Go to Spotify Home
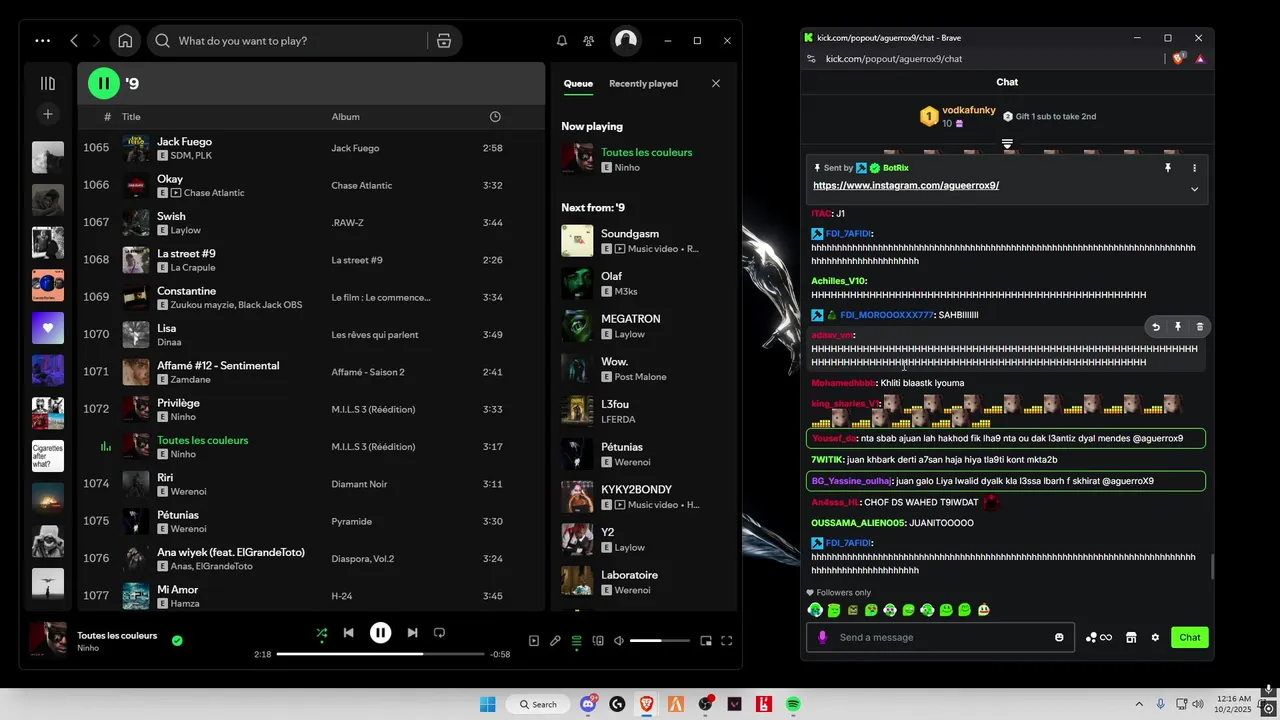The image size is (1280, 720). coord(125,41)
